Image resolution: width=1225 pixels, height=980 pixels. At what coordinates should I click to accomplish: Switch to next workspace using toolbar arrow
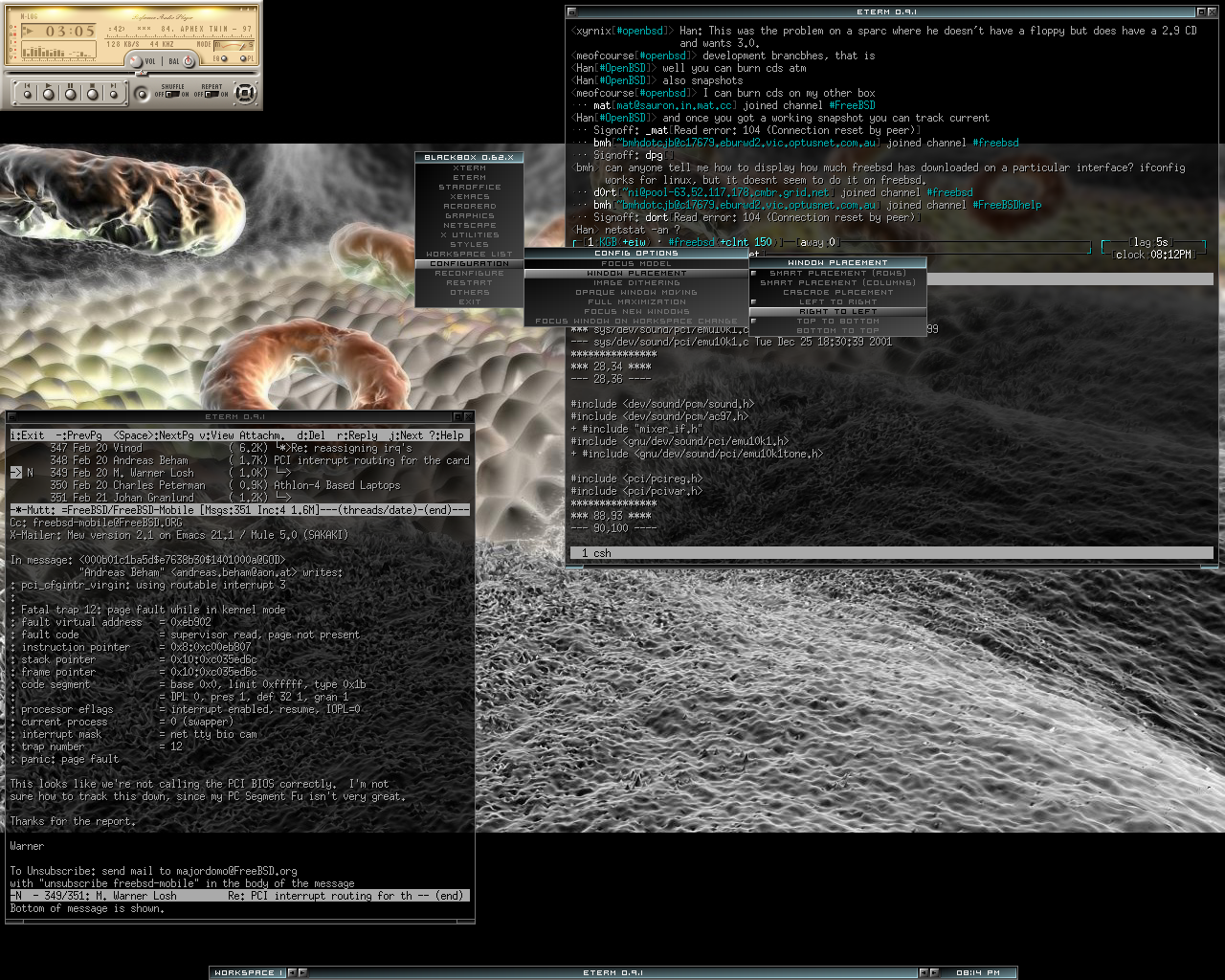tap(302, 972)
